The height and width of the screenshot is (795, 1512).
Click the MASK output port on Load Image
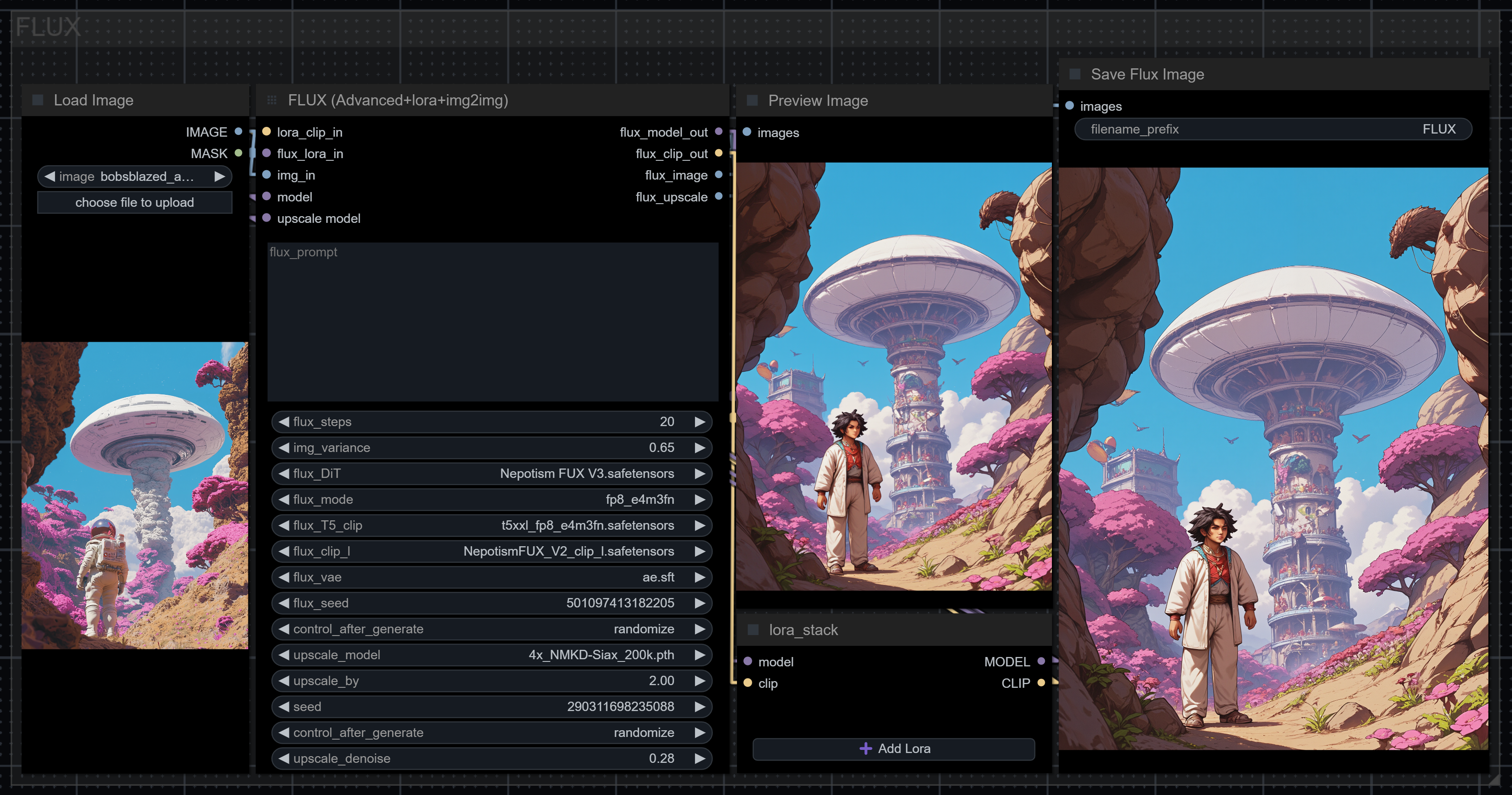click(239, 153)
